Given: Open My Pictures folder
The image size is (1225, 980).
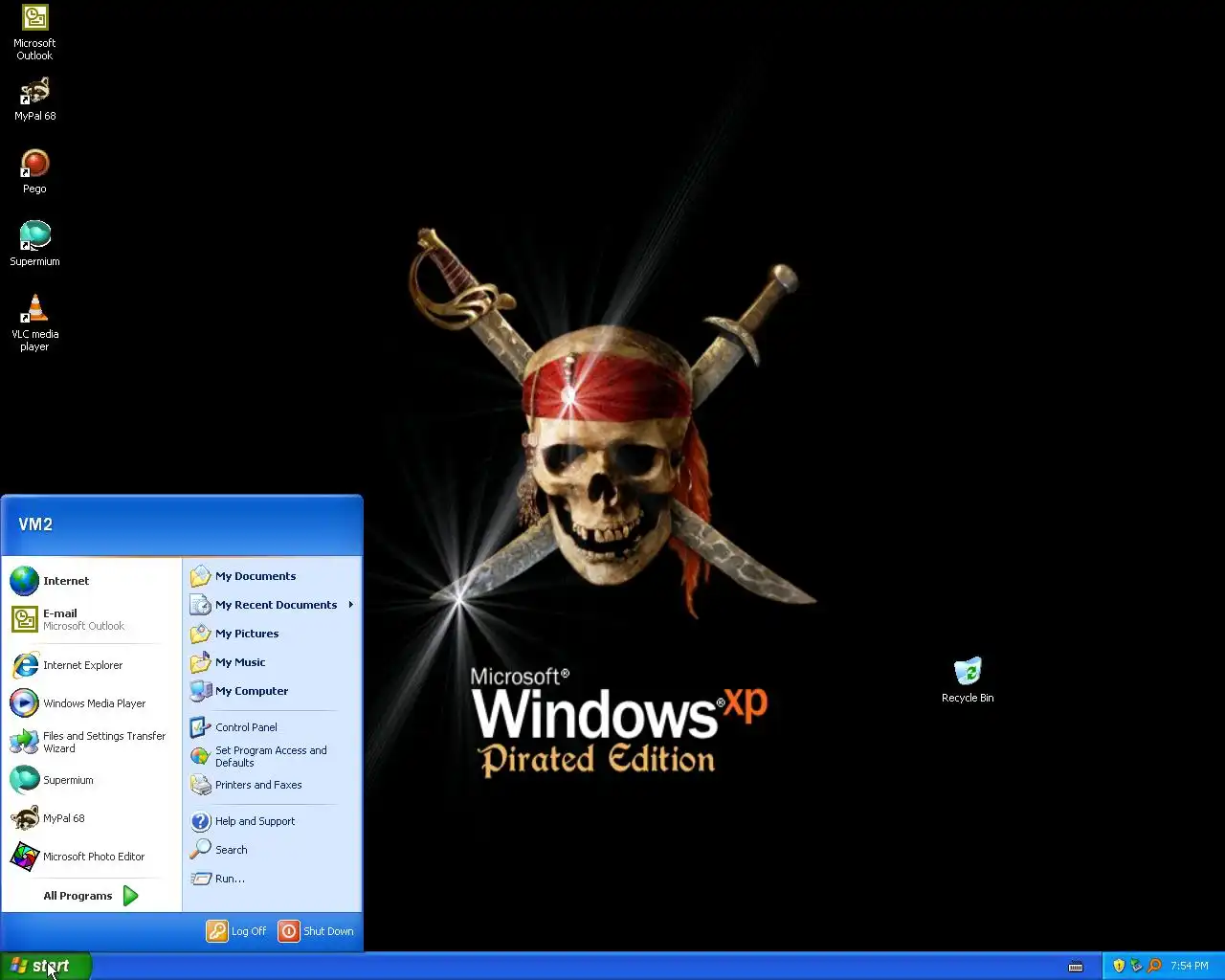Looking at the screenshot, I should point(272,634).
